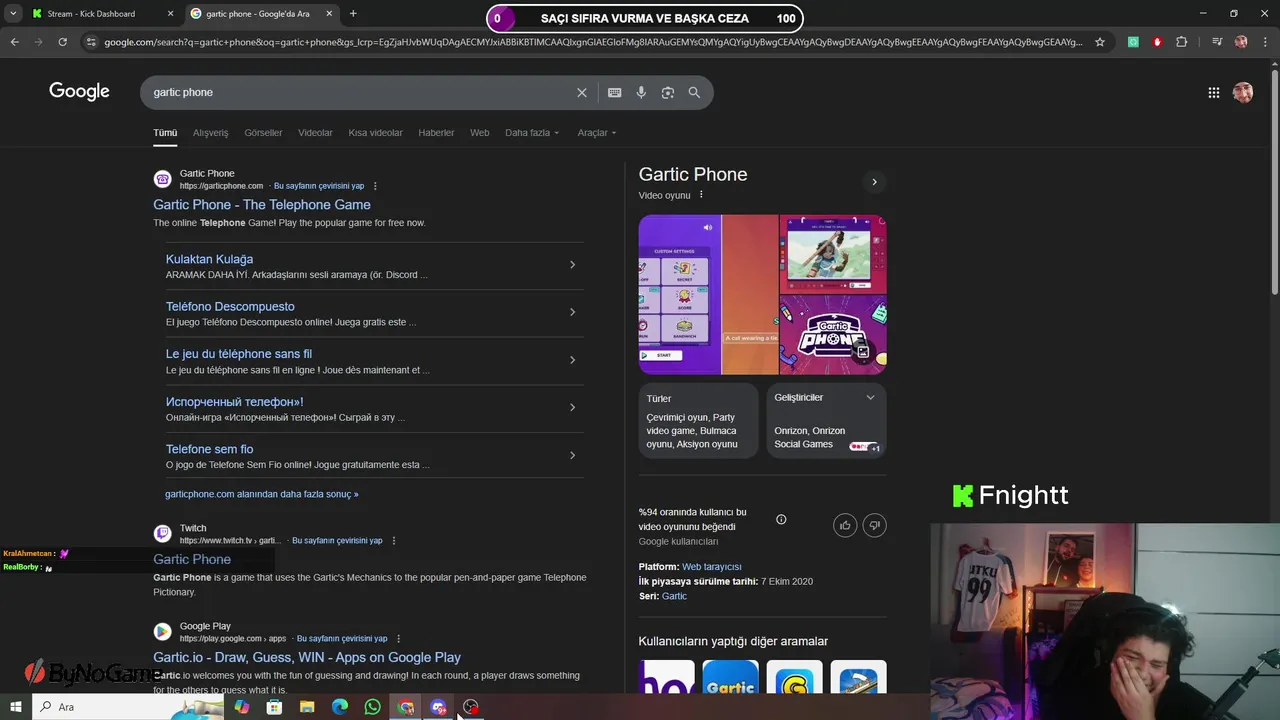This screenshot has height=720, width=1280.
Task: Open the Twitch 'Gartic Phone' result link
Action: tap(192, 559)
